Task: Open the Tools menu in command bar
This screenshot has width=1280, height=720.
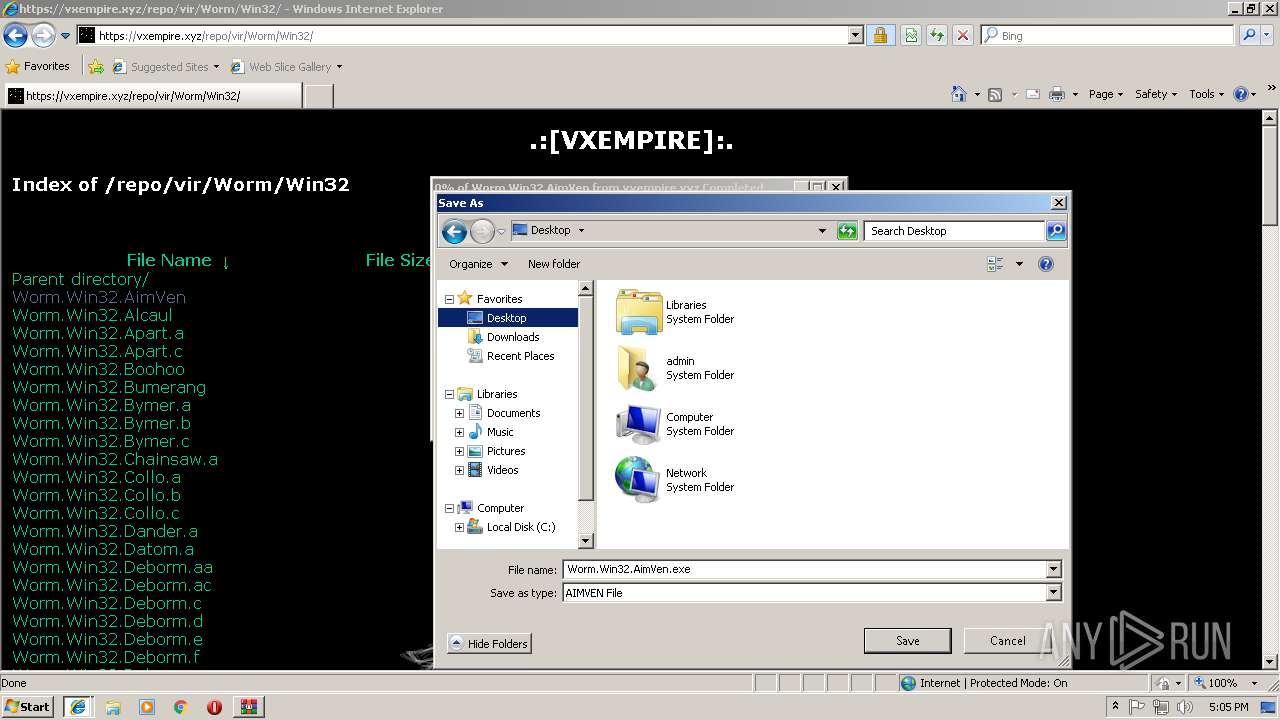Action: 1207,94
